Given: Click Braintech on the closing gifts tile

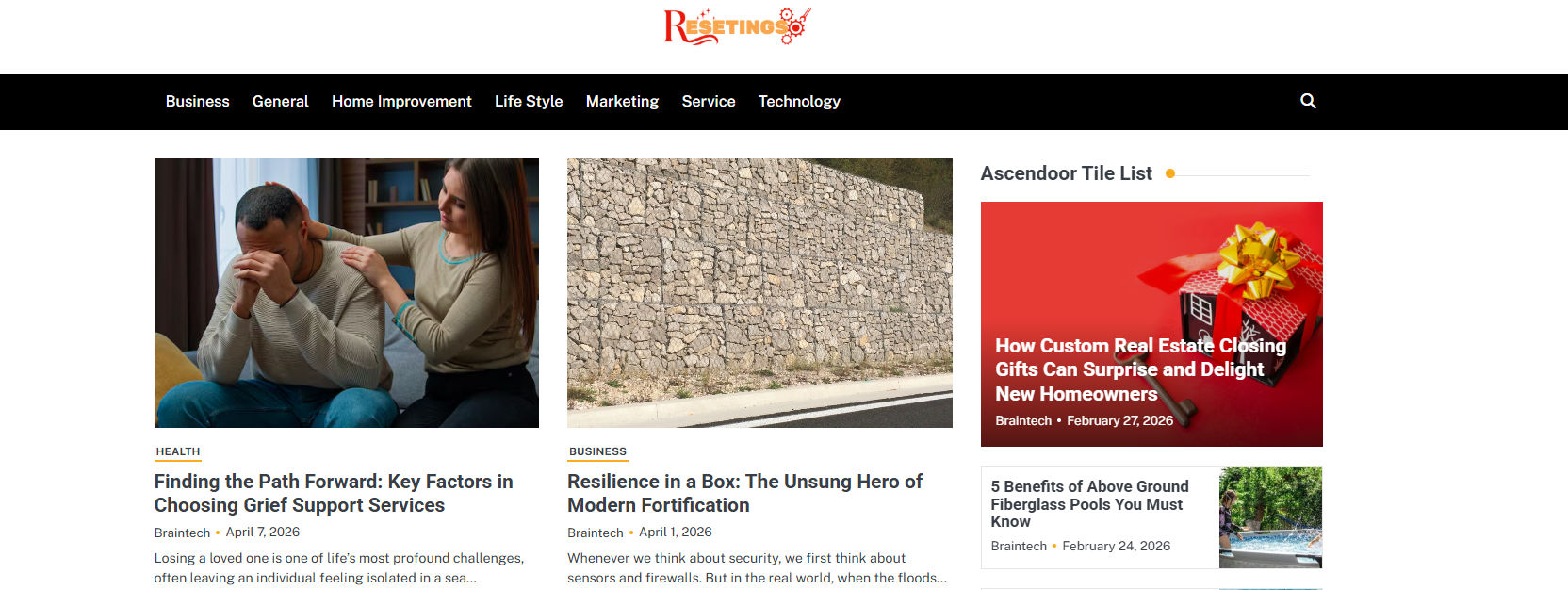Looking at the screenshot, I should 1023,420.
